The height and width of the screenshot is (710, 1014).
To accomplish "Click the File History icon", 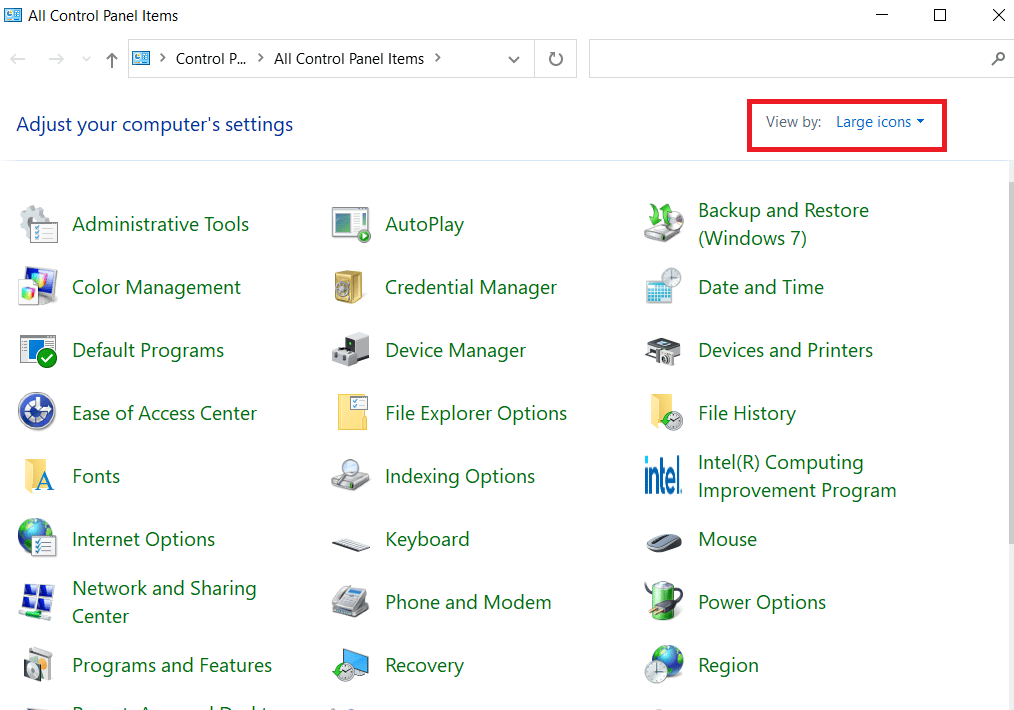I will pyautogui.click(x=666, y=412).
